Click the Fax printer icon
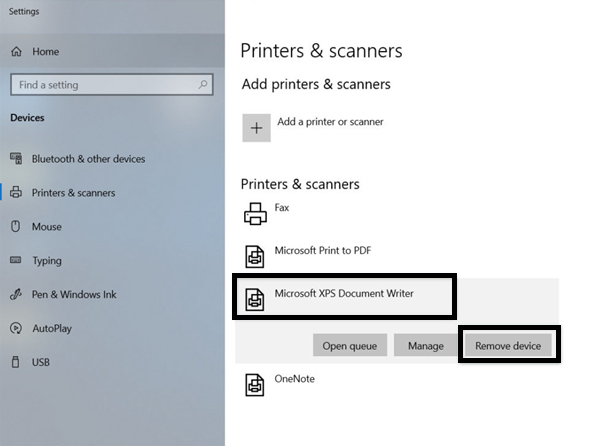Screen dimensions: 609x446 pyautogui.click(x=255, y=214)
